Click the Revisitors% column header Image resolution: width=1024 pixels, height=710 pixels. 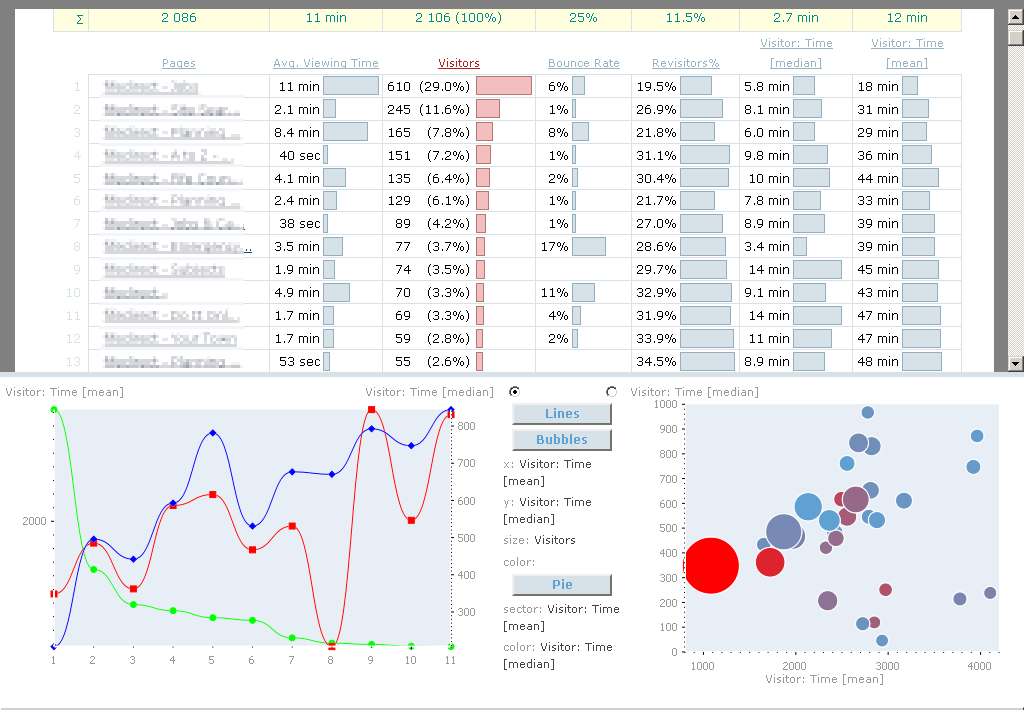pos(685,63)
